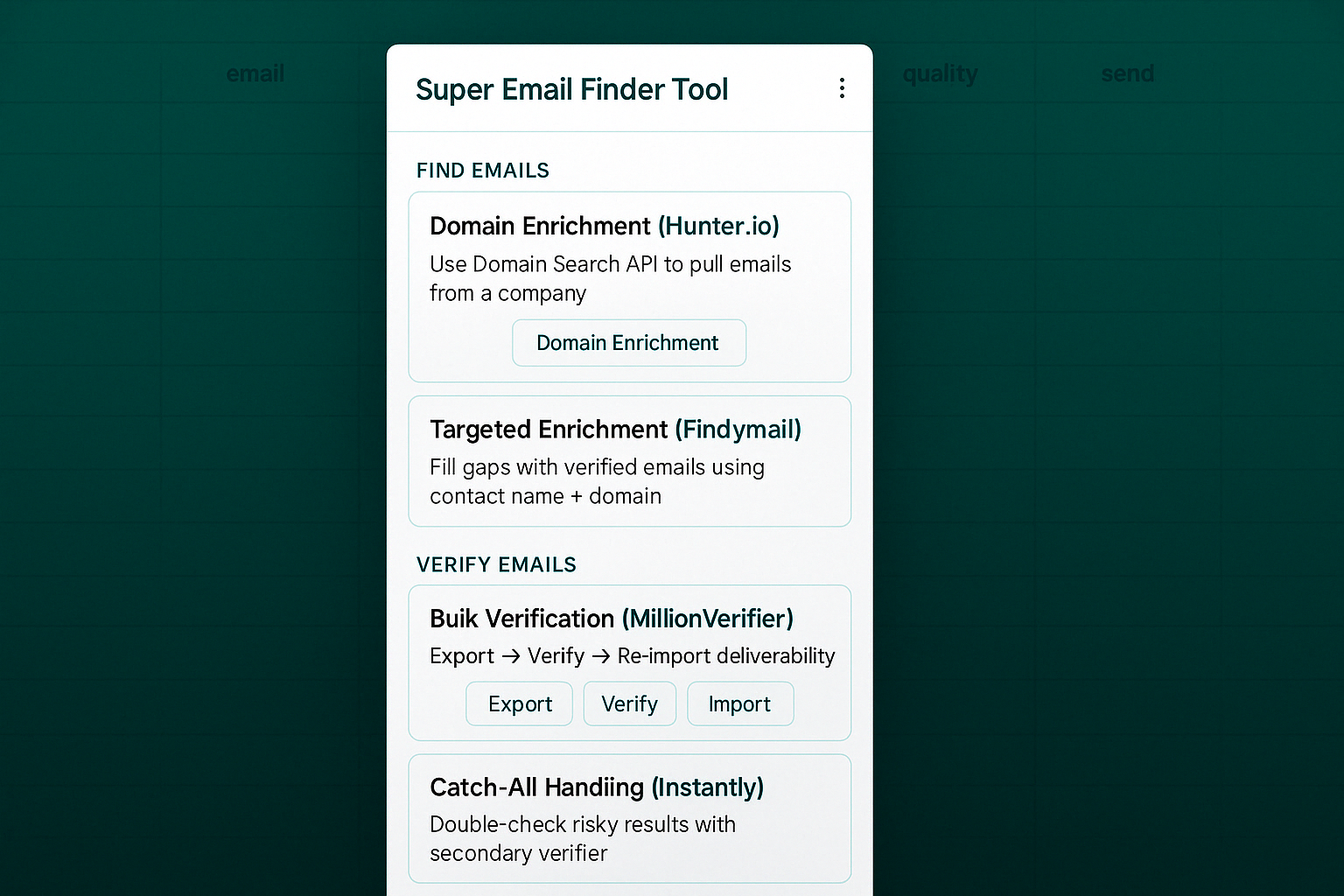Click 'Use Domain Search API' description text
1344x896 pixels.
coord(610,278)
